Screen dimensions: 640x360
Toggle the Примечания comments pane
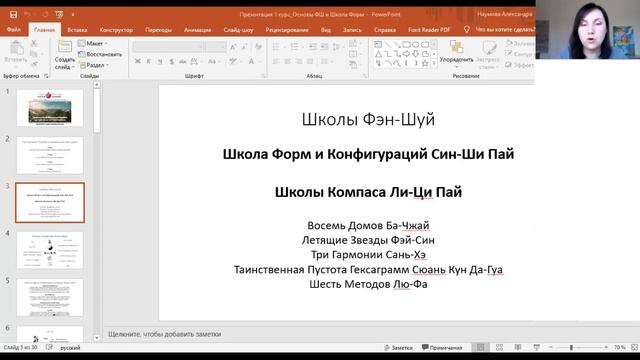442,348
